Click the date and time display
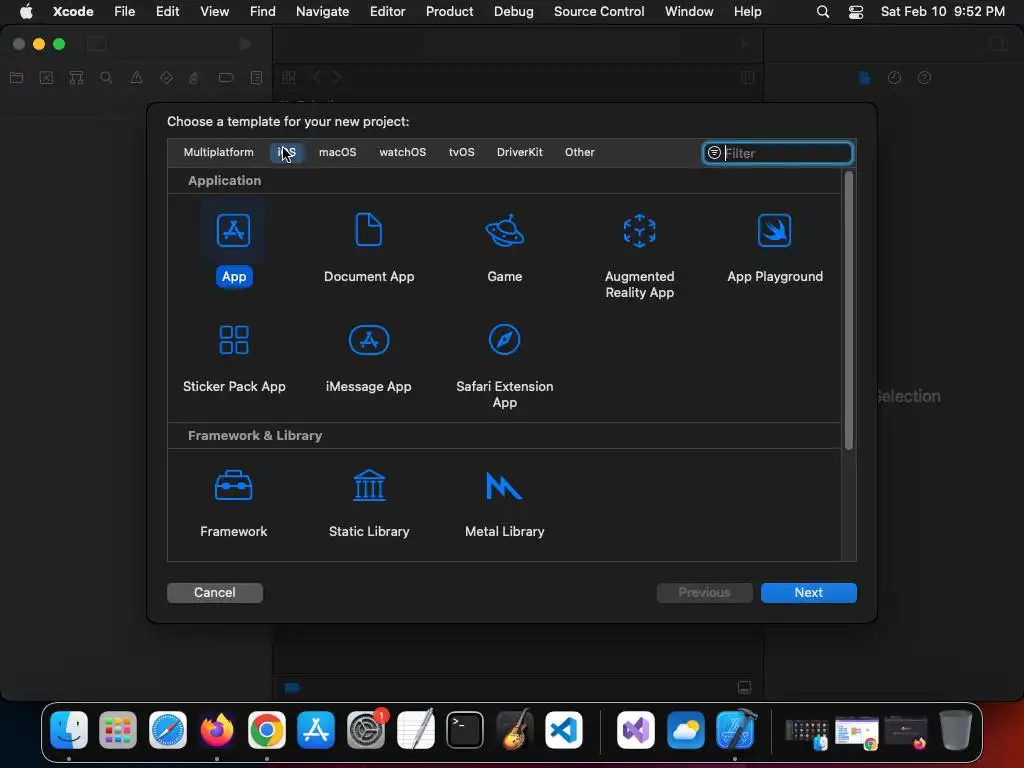Screen dimensions: 1024x768 tap(942, 12)
